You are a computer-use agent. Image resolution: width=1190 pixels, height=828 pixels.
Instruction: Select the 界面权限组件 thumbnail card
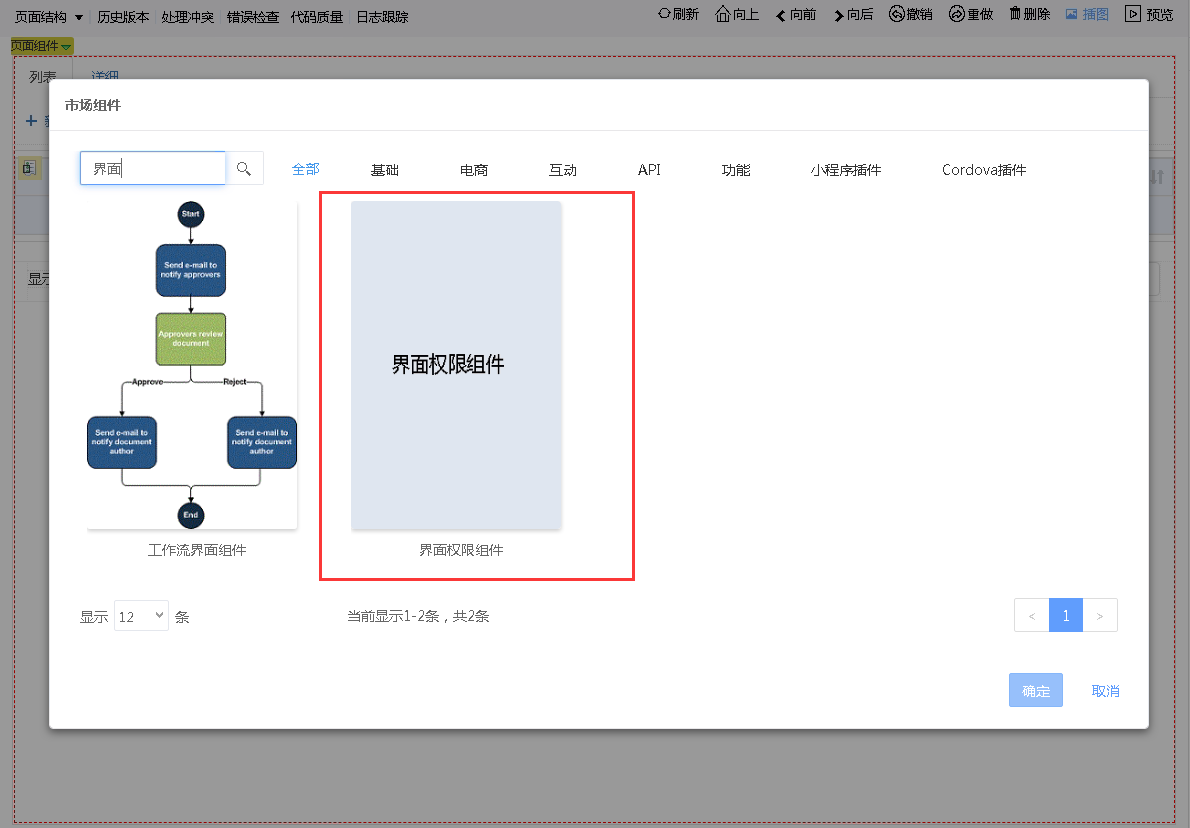456,365
